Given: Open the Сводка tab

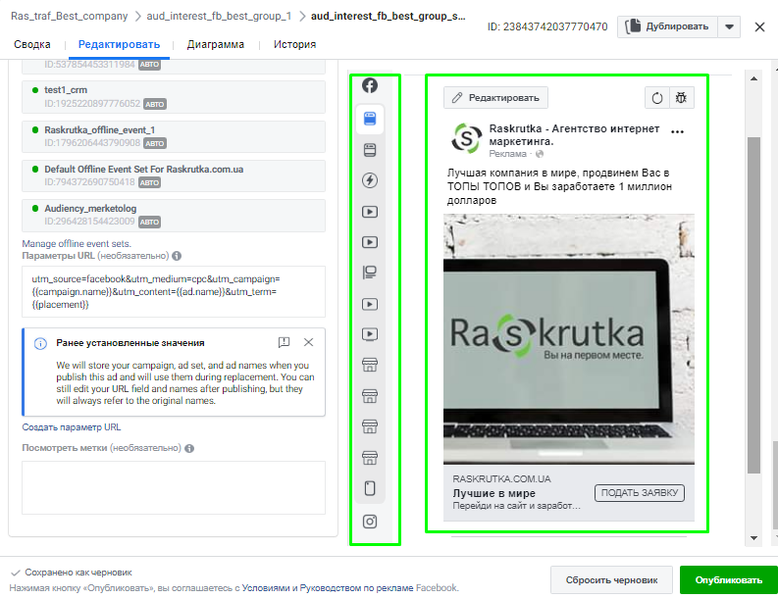Looking at the screenshot, I should (32, 45).
